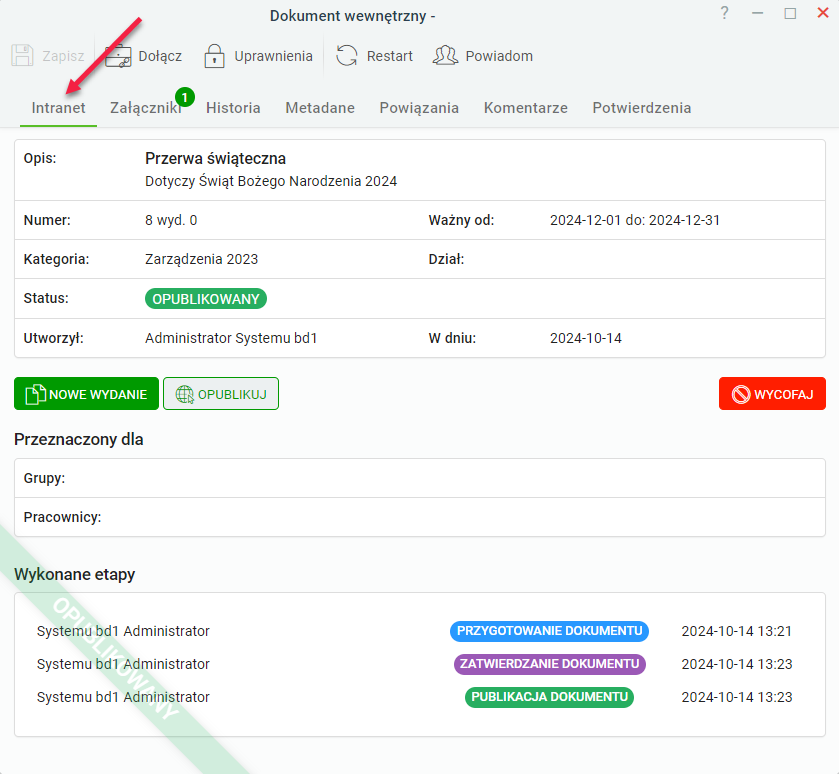Switch to the Metadane tab
The image size is (839, 774).
click(320, 108)
